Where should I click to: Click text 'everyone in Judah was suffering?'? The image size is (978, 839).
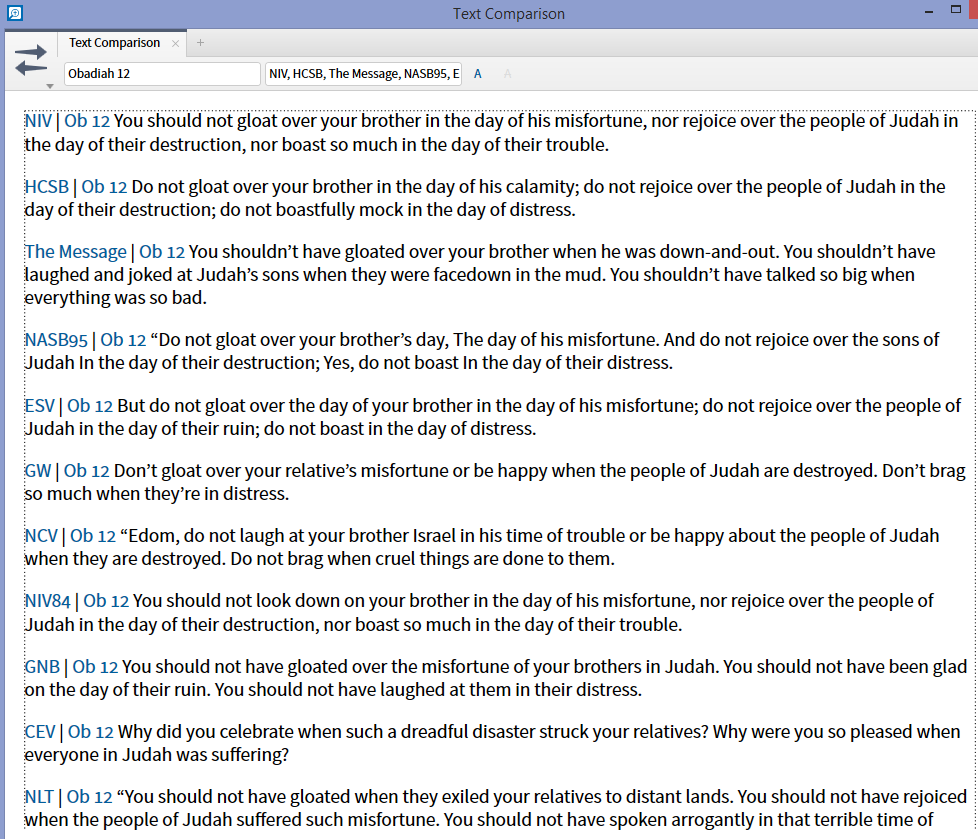[157, 755]
